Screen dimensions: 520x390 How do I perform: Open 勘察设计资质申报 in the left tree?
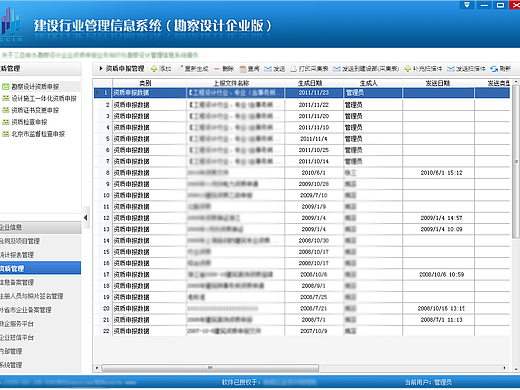click(x=35, y=87)
